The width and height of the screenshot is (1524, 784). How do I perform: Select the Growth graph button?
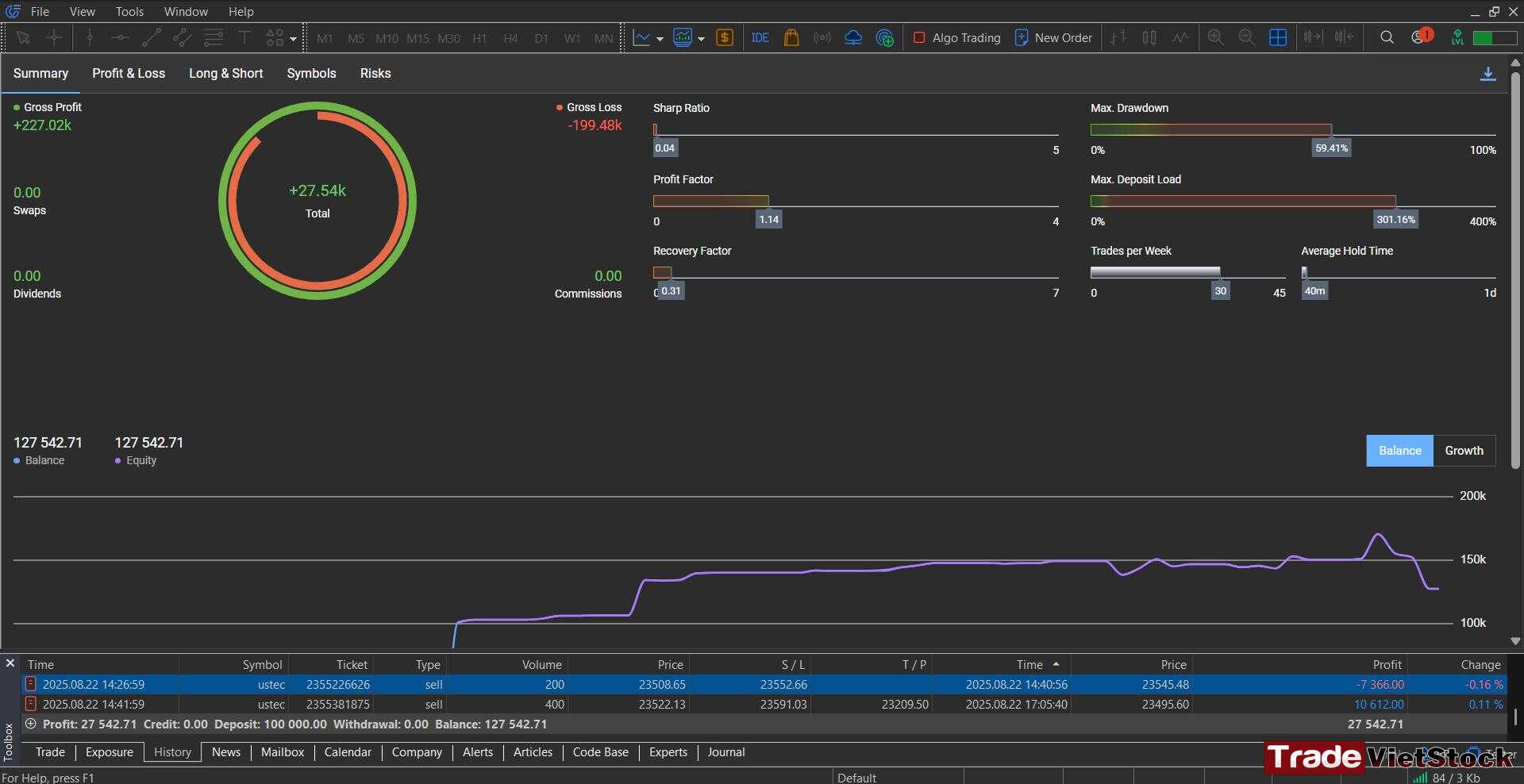pyautogui.click(x=1464, y=451)
